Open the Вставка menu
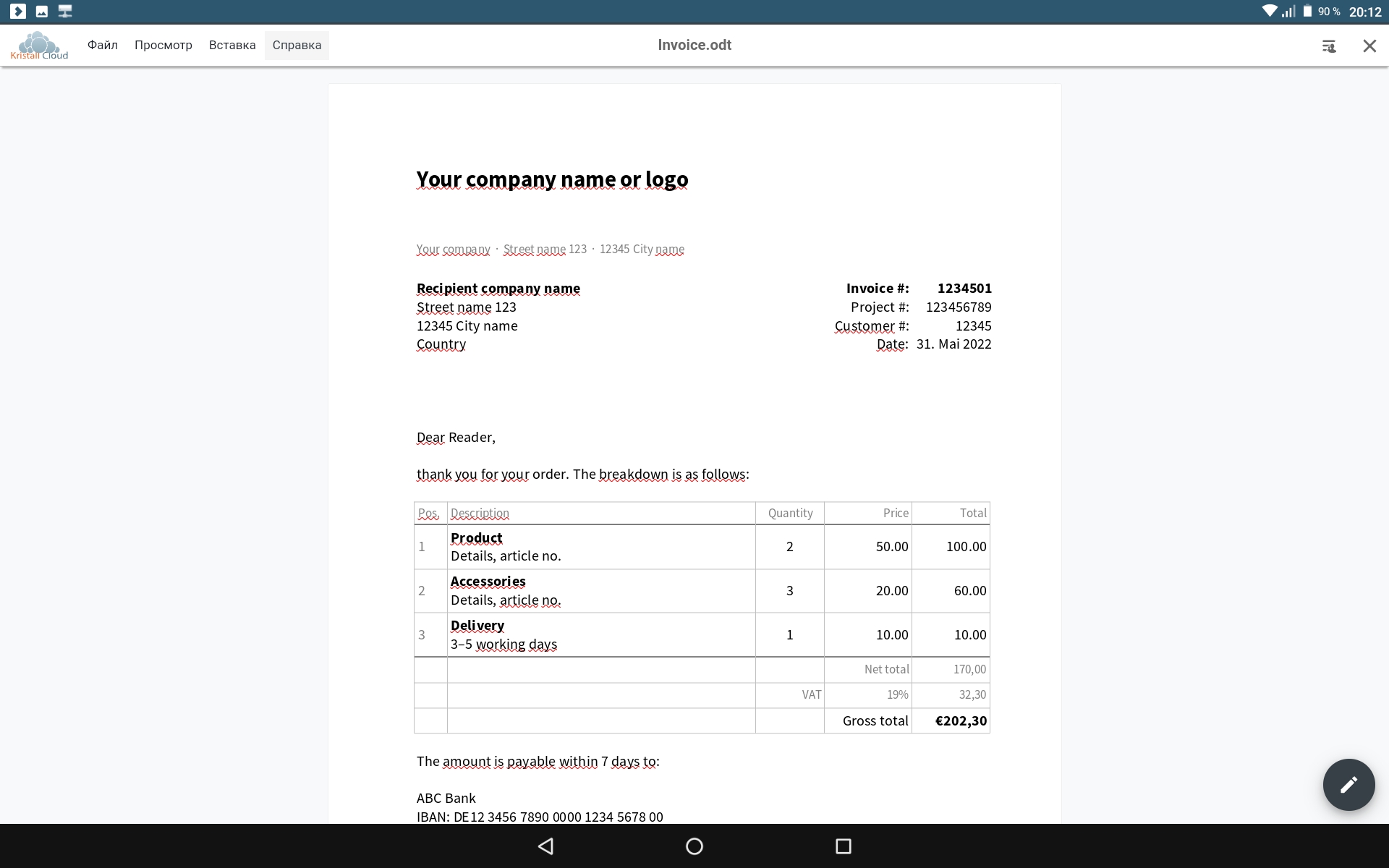 (232, 45)
